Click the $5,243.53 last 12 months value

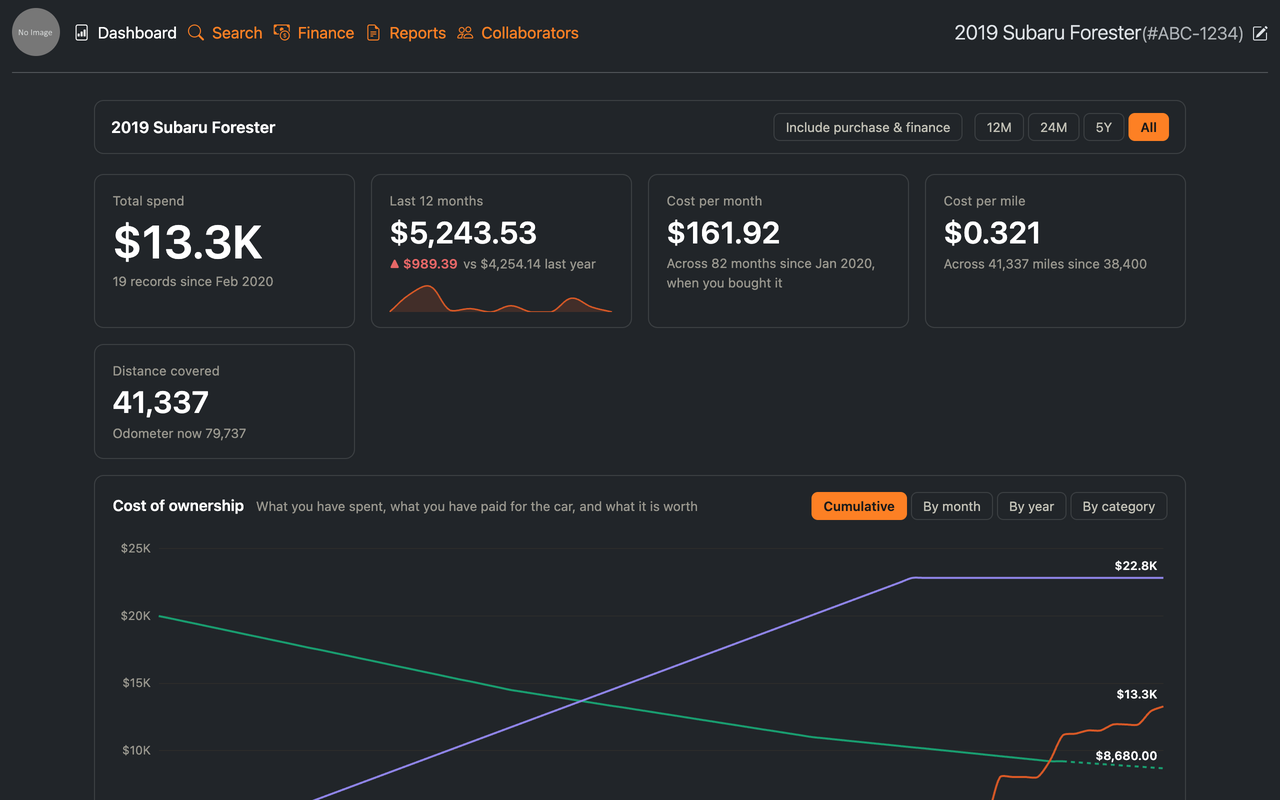pos(463,232)
